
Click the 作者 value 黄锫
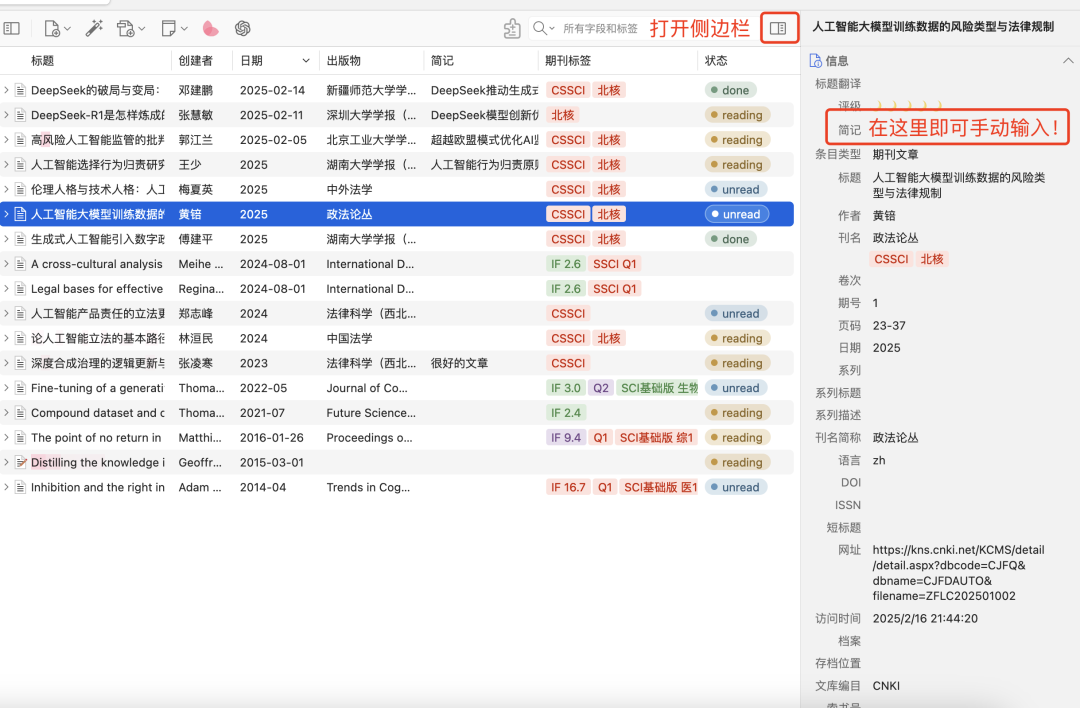point(884,216)
